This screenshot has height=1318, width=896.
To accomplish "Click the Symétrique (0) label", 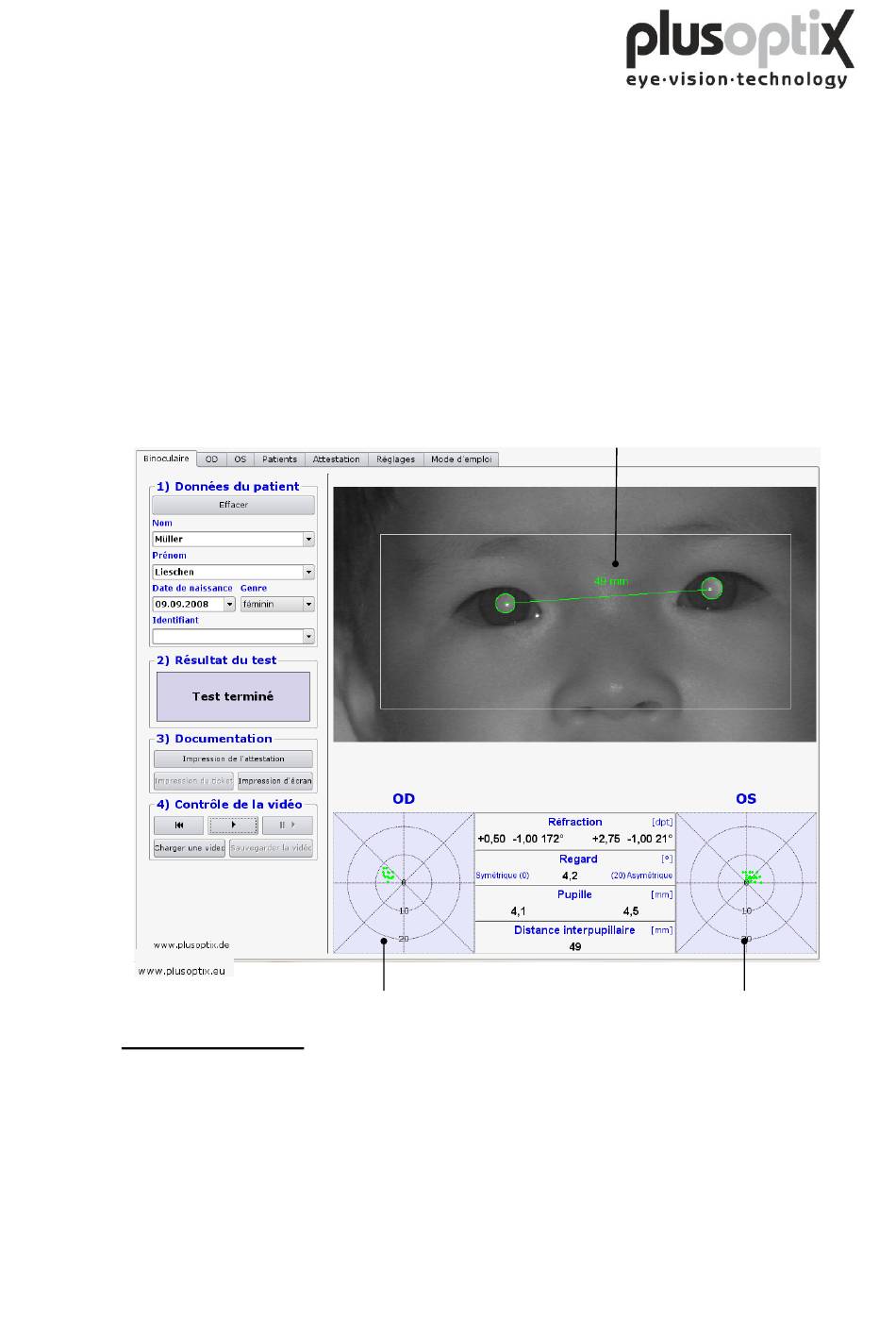I will (x=503, y=876).
